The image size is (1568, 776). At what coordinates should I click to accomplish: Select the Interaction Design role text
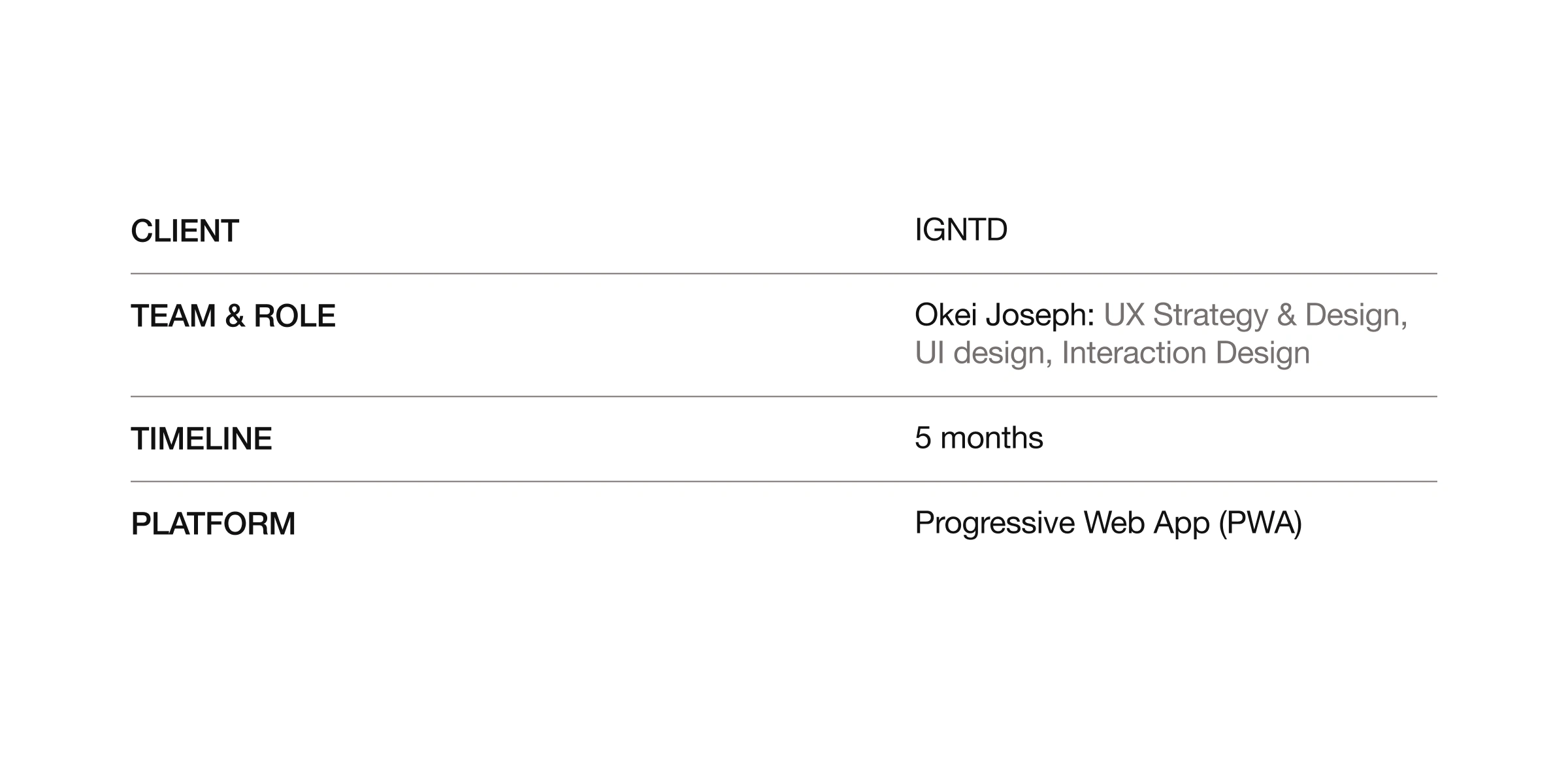(1185, 352)
